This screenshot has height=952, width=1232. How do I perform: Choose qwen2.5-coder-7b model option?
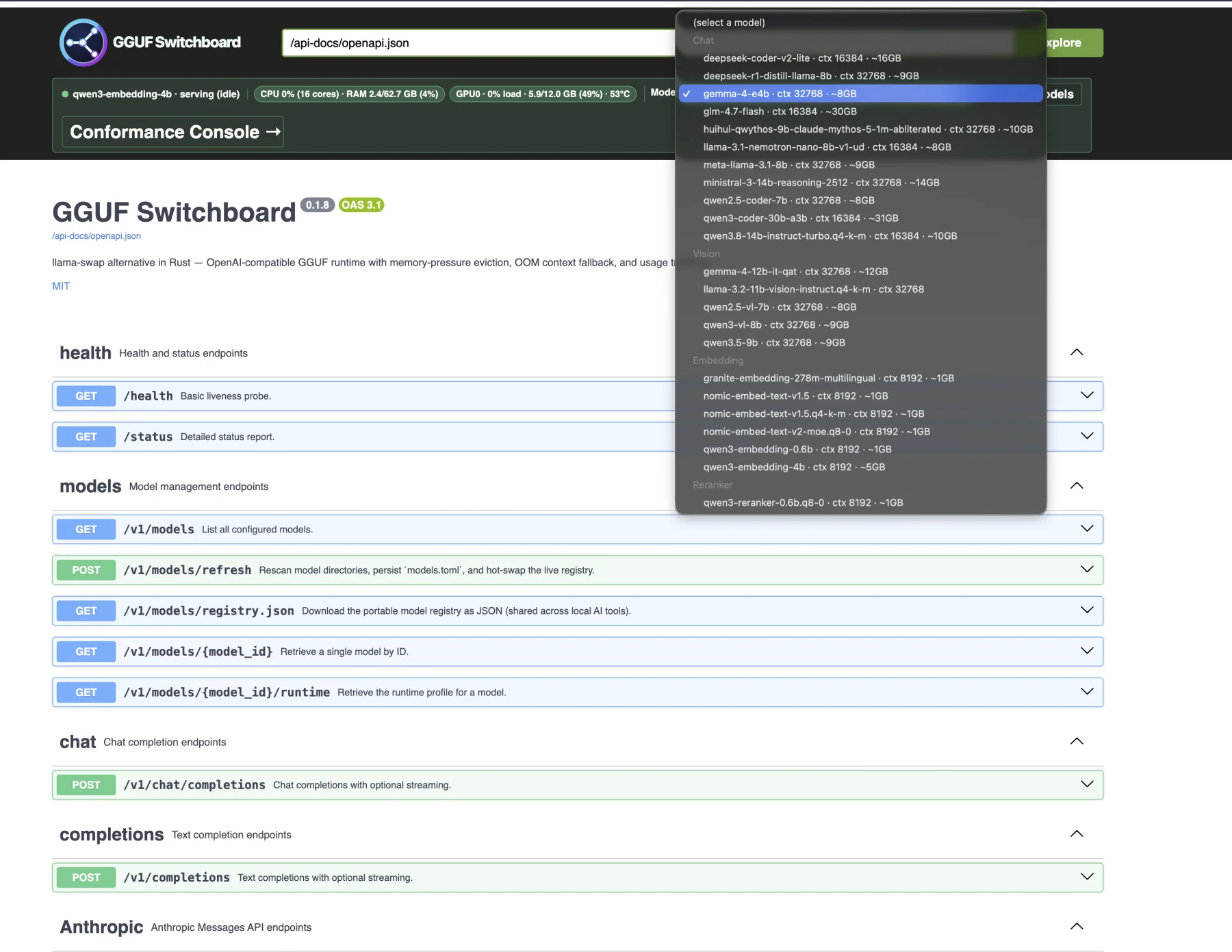click(860, 201)
